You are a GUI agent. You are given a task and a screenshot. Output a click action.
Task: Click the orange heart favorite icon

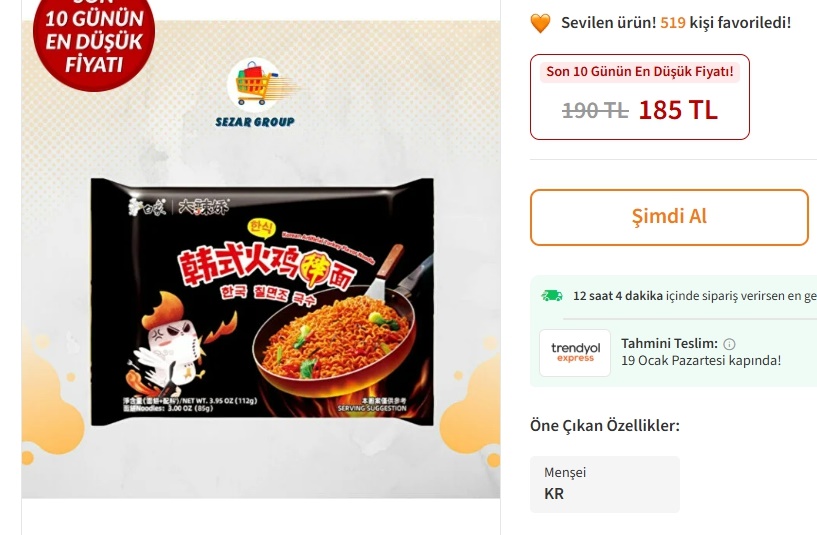540,23
